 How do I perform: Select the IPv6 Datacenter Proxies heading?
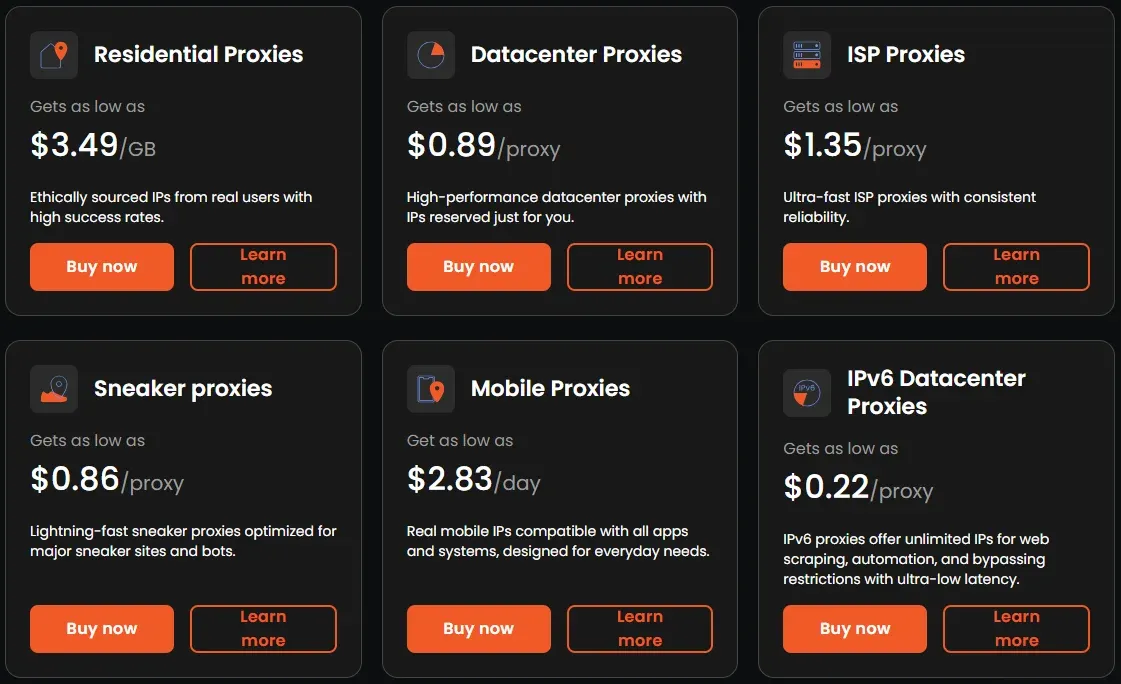pos(936,392)
